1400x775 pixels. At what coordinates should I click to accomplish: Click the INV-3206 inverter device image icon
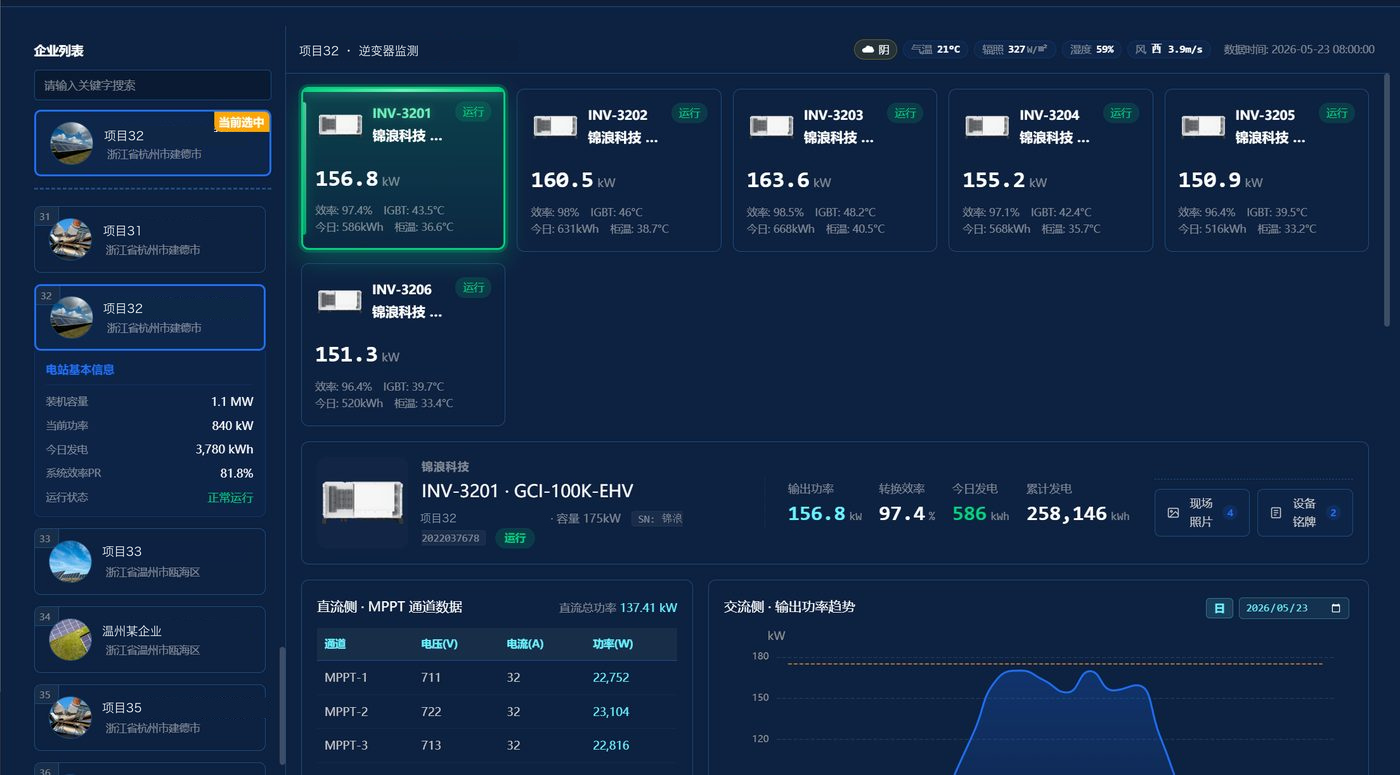pos(340,300)
